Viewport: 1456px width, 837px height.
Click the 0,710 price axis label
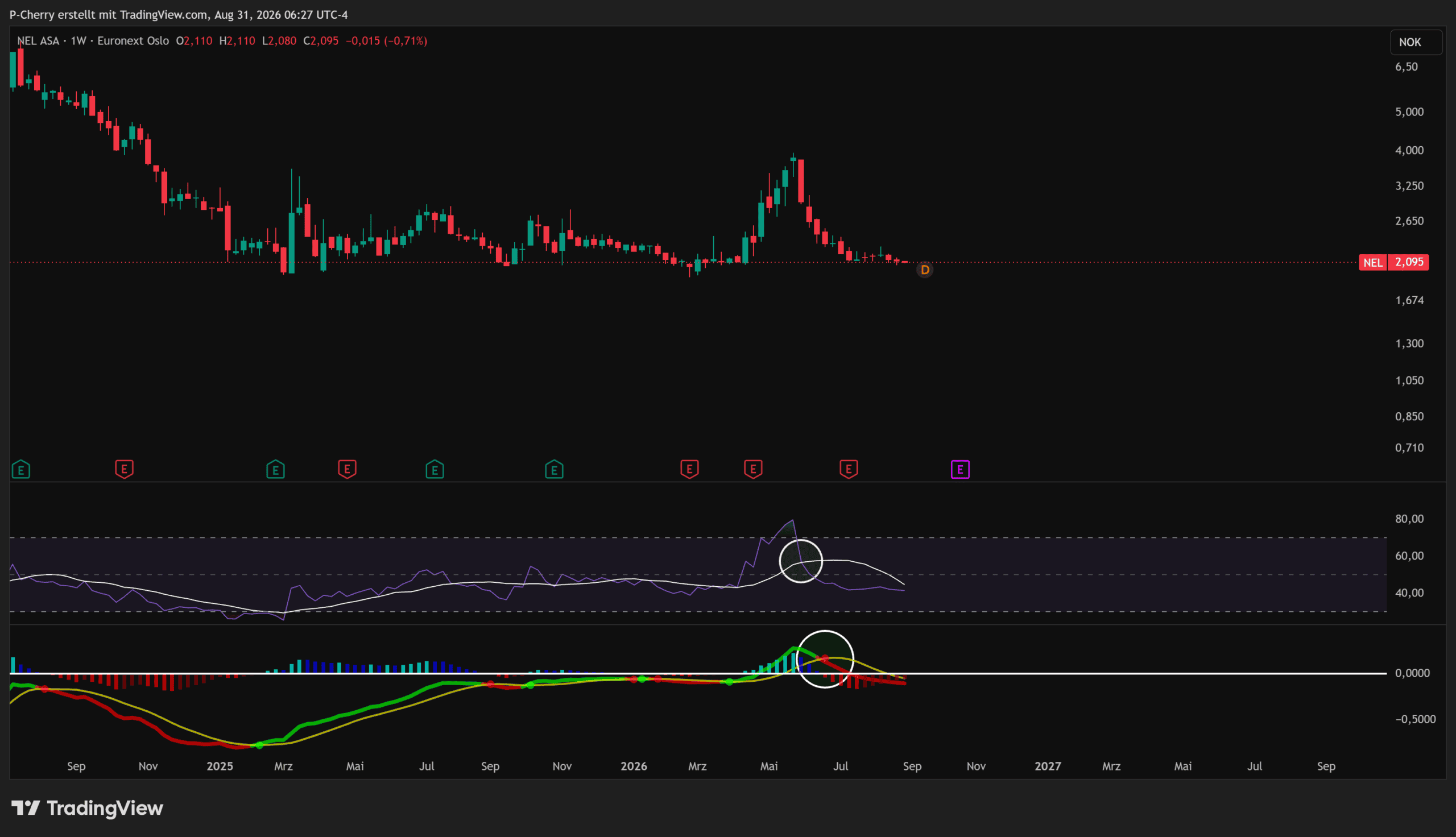tap(1409, 447)
